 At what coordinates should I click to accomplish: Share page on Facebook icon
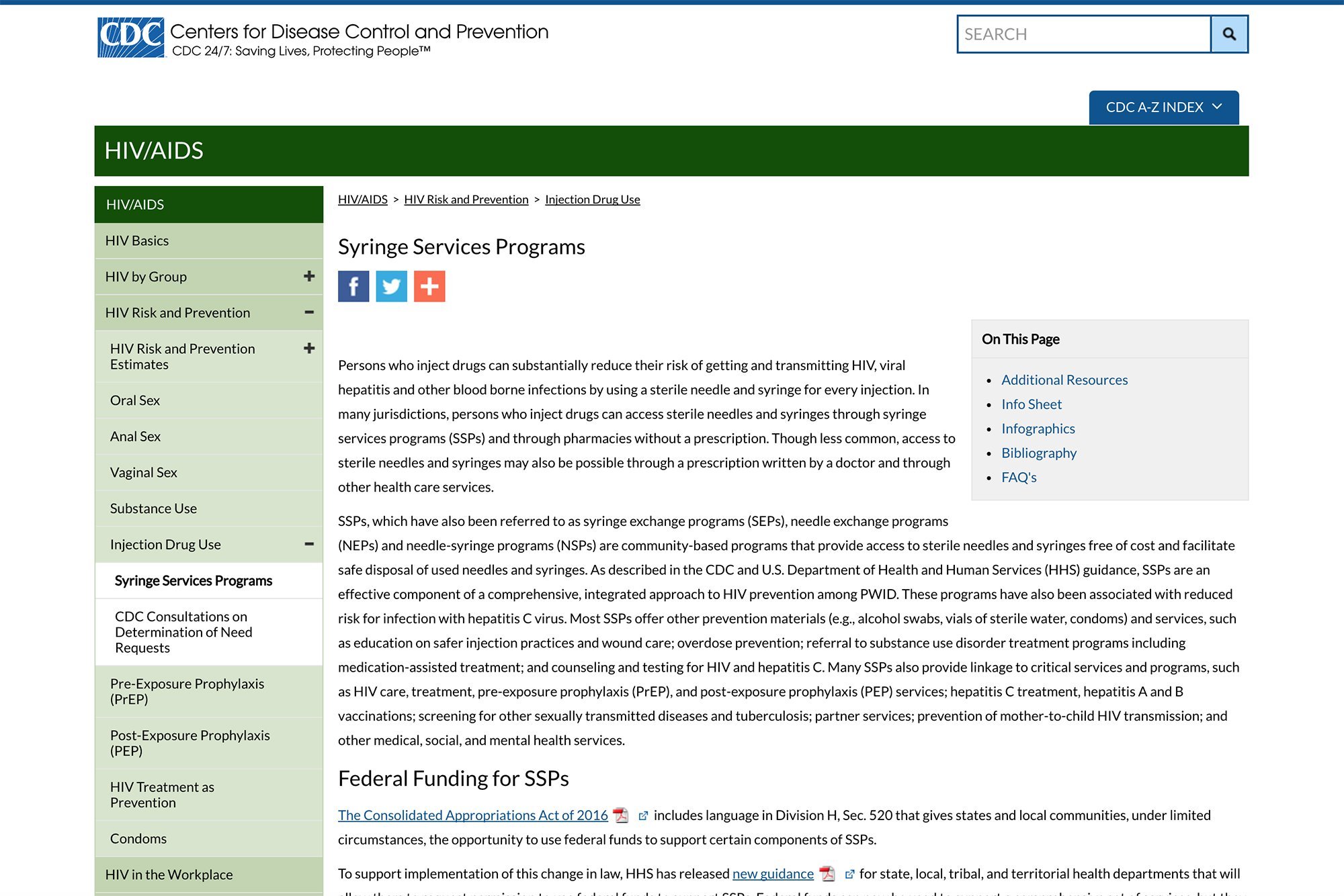coord(353,287)
